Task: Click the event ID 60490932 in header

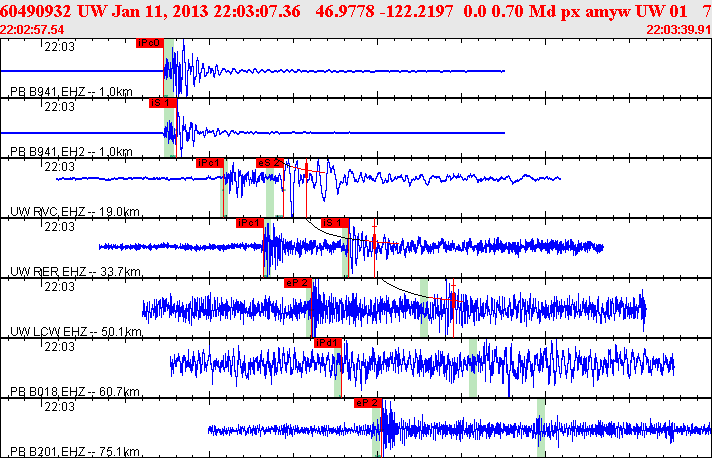Action: pos(36,11)
